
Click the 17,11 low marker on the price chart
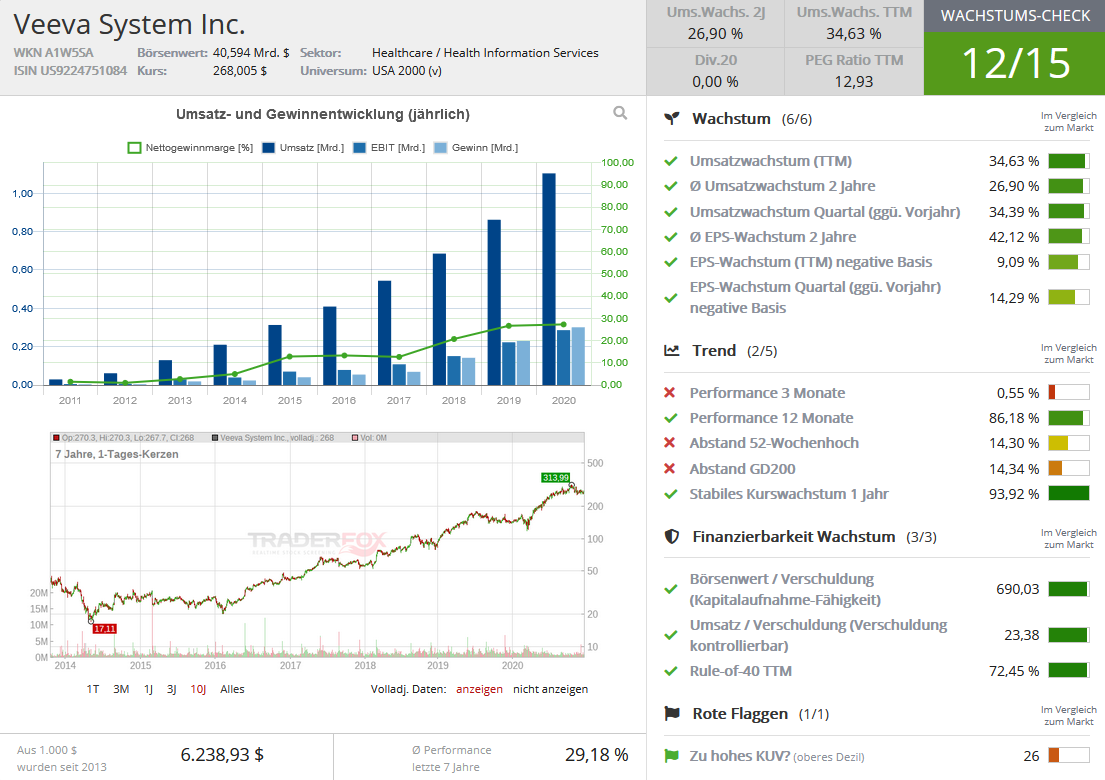click(x=104, y=629)
